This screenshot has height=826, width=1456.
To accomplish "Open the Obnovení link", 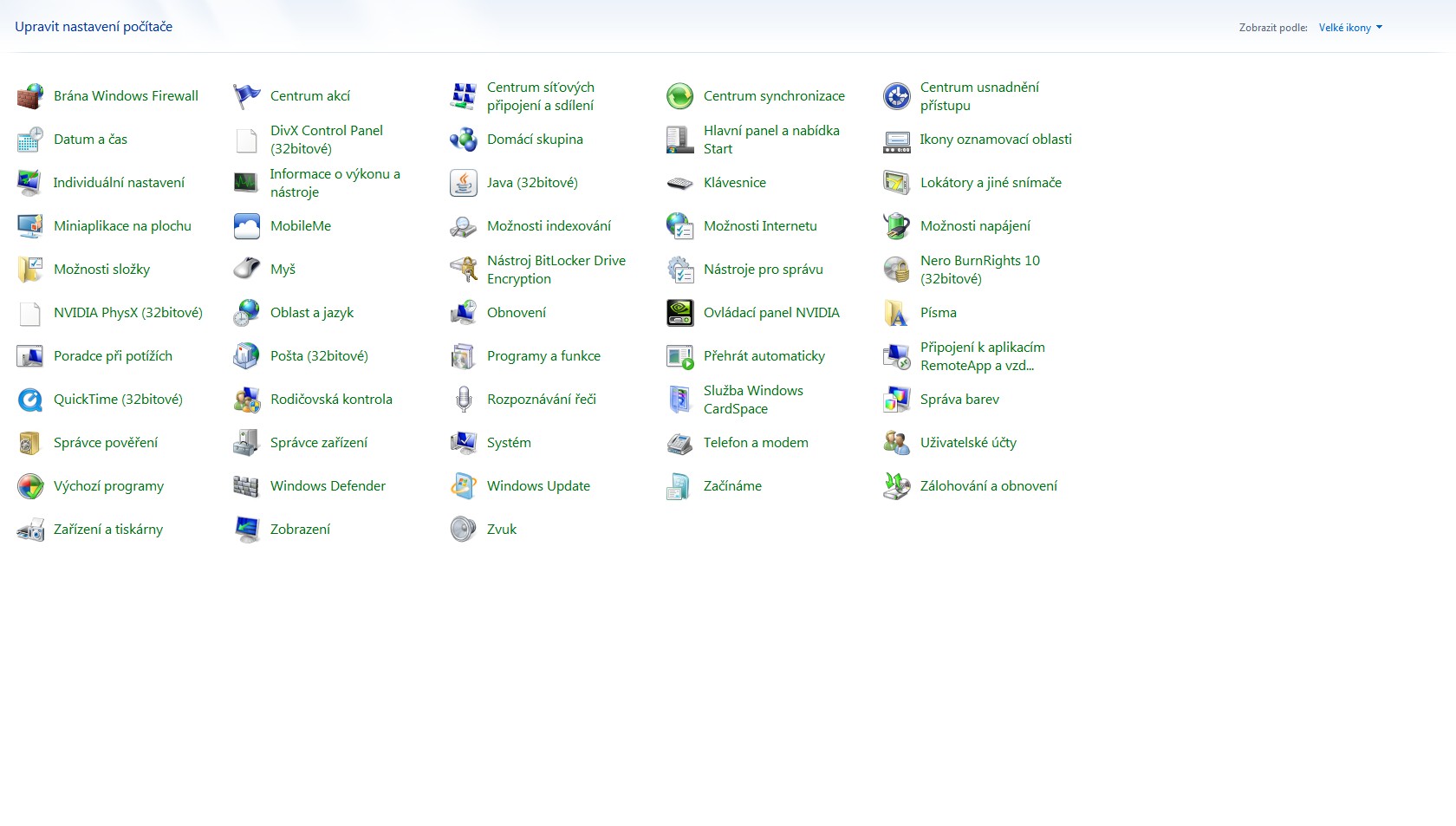I will click(517, 313).
